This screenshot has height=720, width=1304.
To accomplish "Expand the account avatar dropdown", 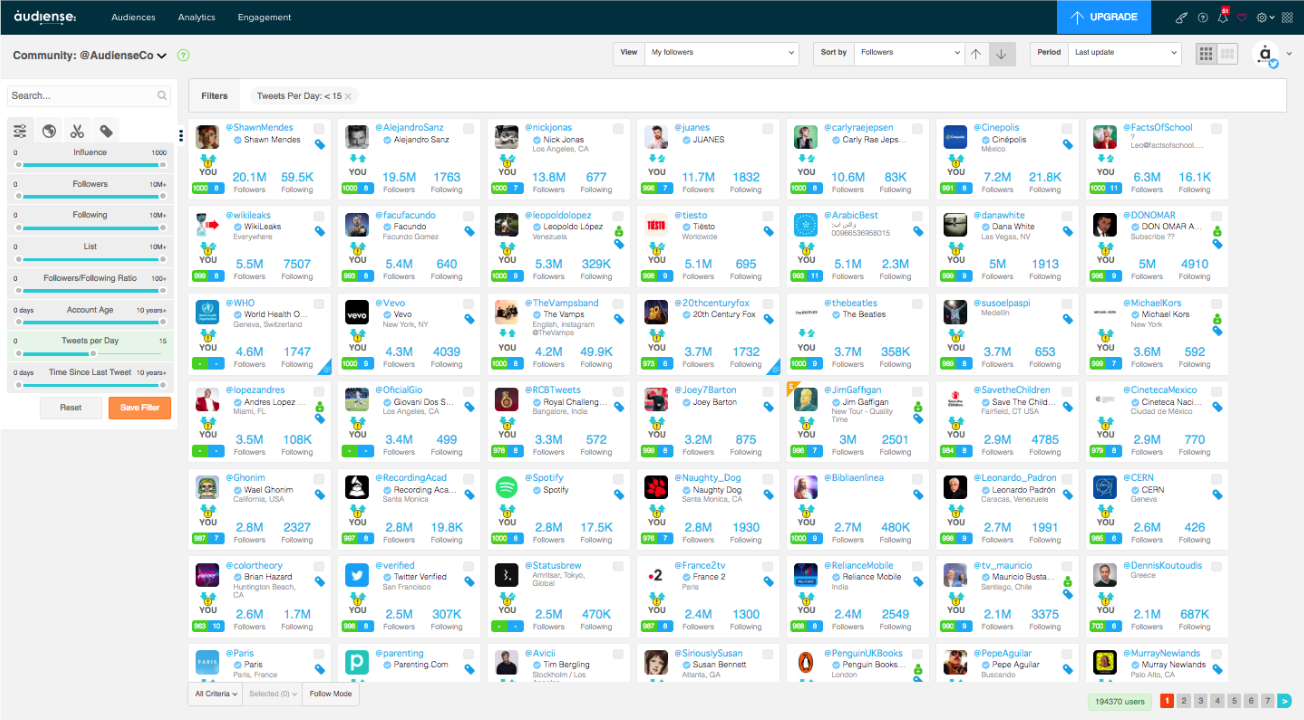I will 1289,54.
